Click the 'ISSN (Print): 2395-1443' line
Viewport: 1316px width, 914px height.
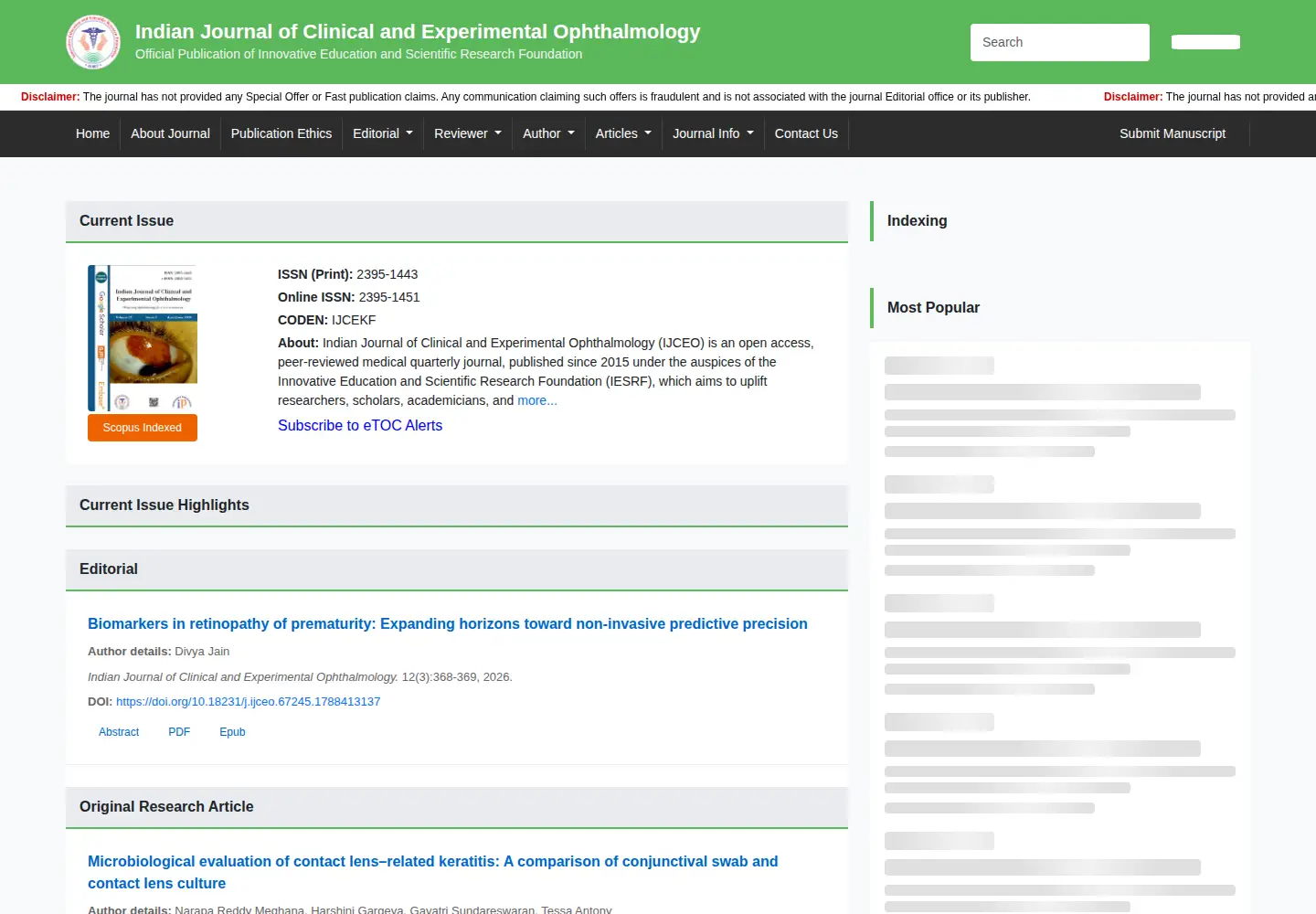tap(348, 274)
